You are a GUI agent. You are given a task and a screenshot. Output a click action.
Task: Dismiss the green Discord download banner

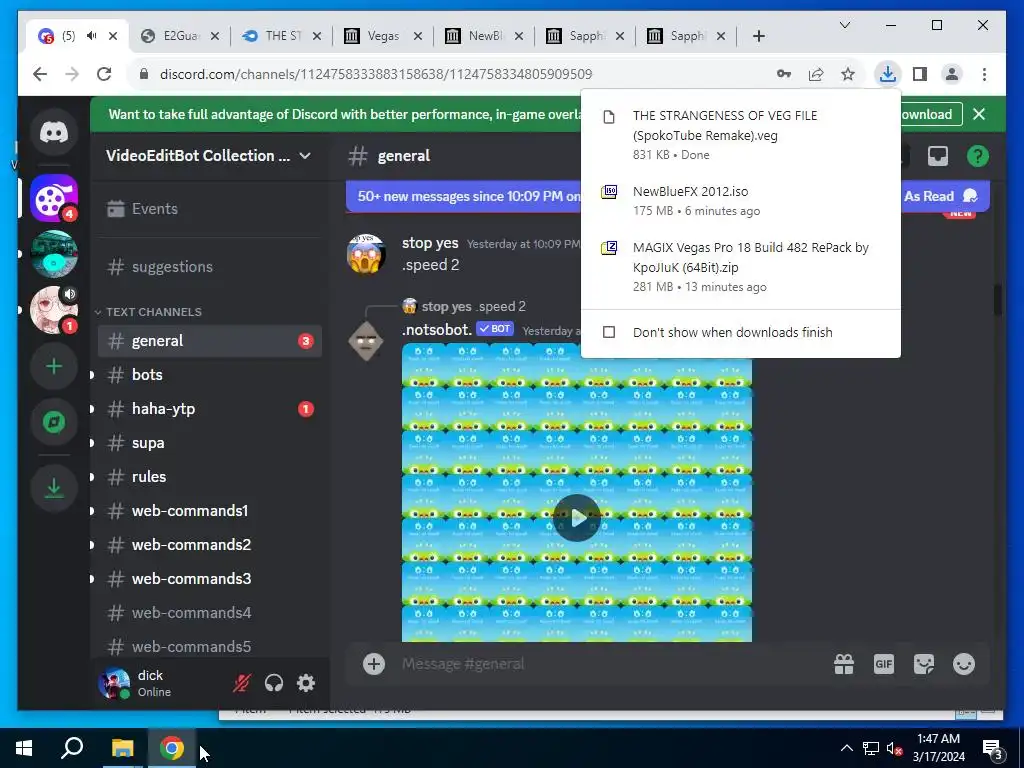point(979,114)
